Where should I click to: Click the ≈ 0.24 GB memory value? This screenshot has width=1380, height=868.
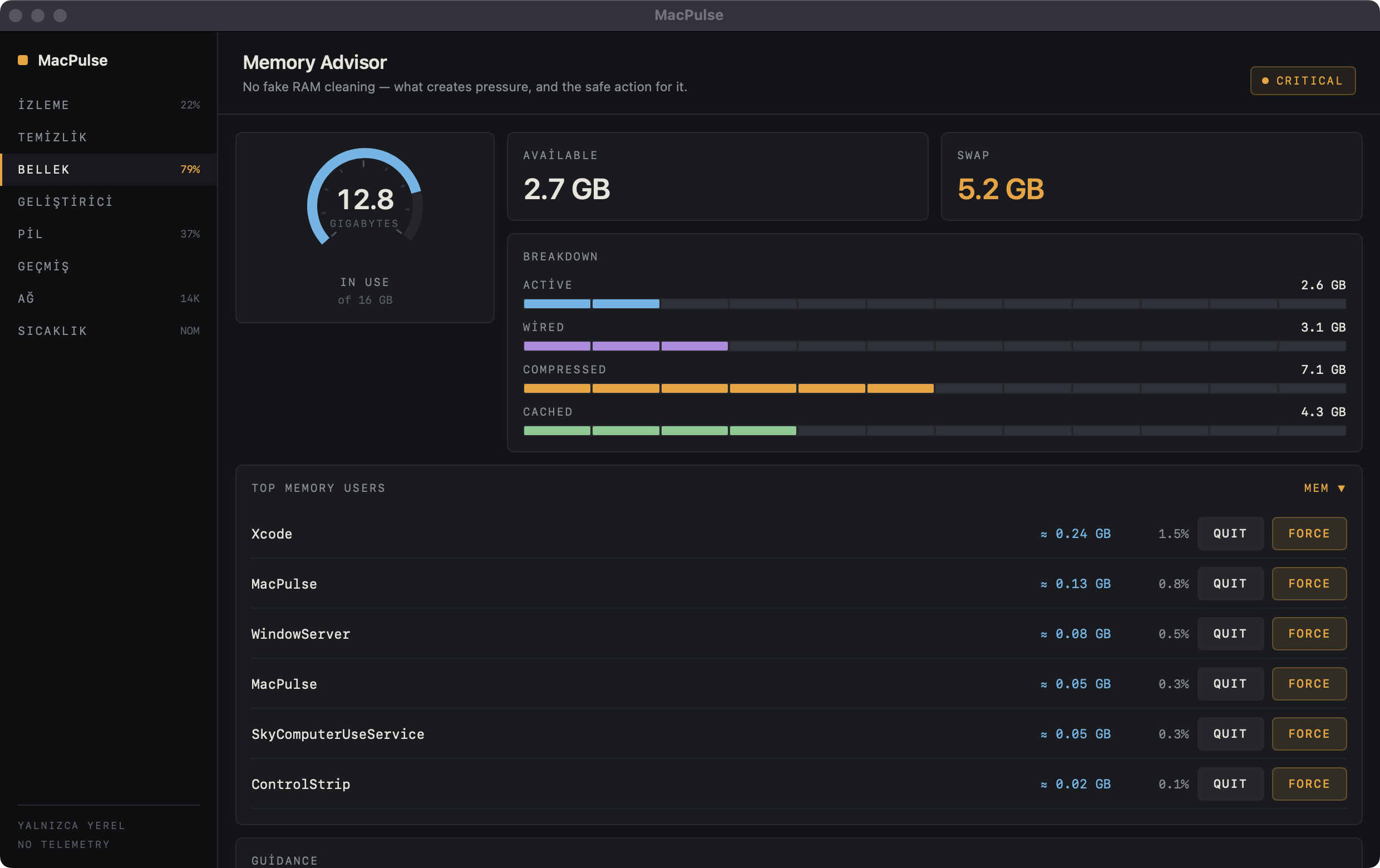pos(1076,534)
